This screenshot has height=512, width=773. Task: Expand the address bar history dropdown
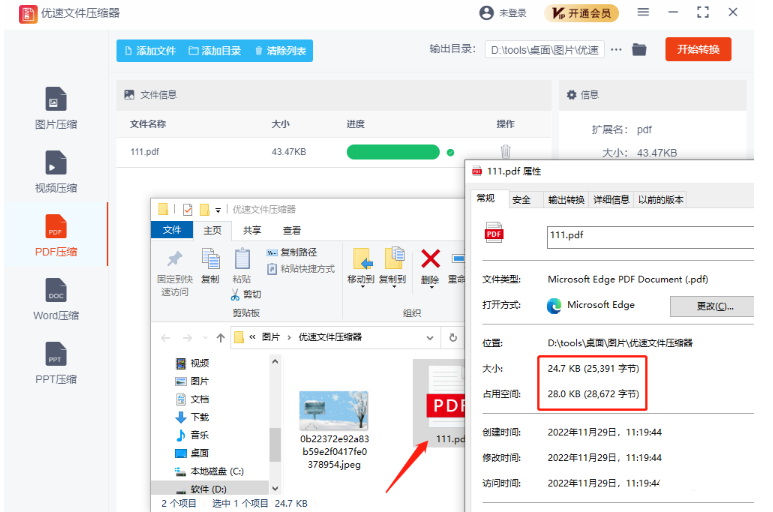coord(430,338)
